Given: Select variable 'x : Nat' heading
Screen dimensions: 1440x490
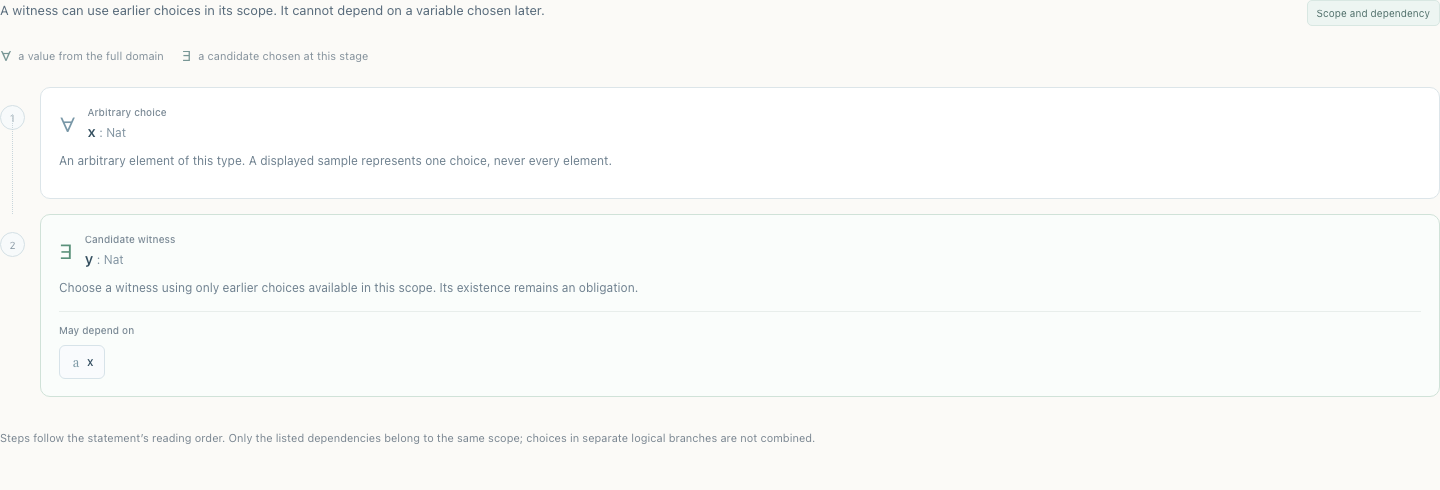Looking at the screenshot, I should coord(107,132).
